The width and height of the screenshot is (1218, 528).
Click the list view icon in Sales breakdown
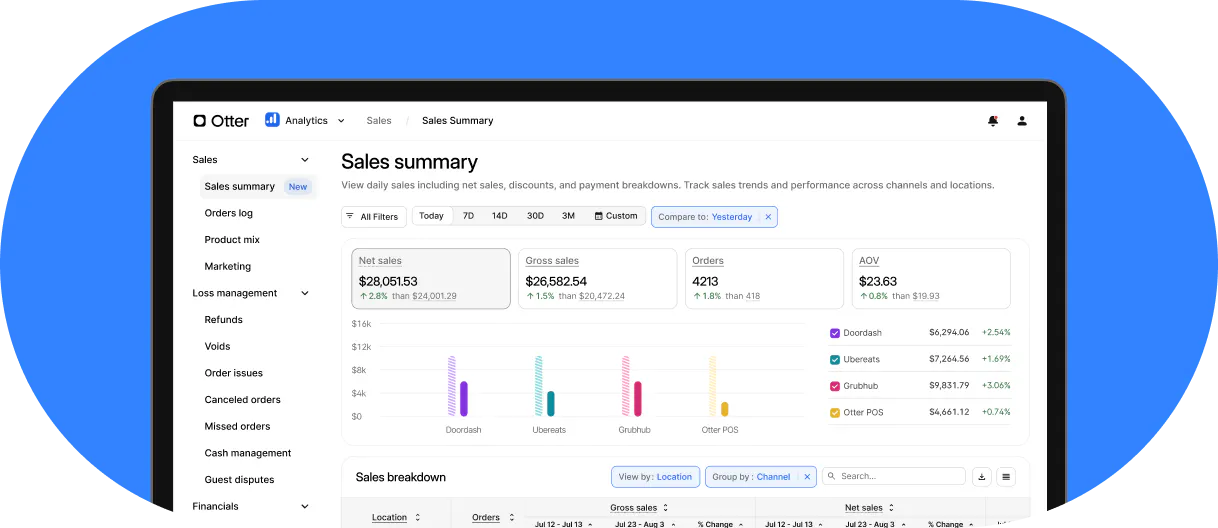pos(1007,477)
